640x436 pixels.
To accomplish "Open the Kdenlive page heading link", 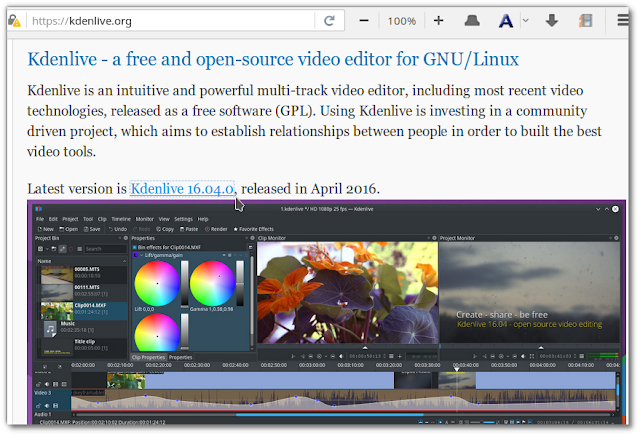I will tap(273, 59).
